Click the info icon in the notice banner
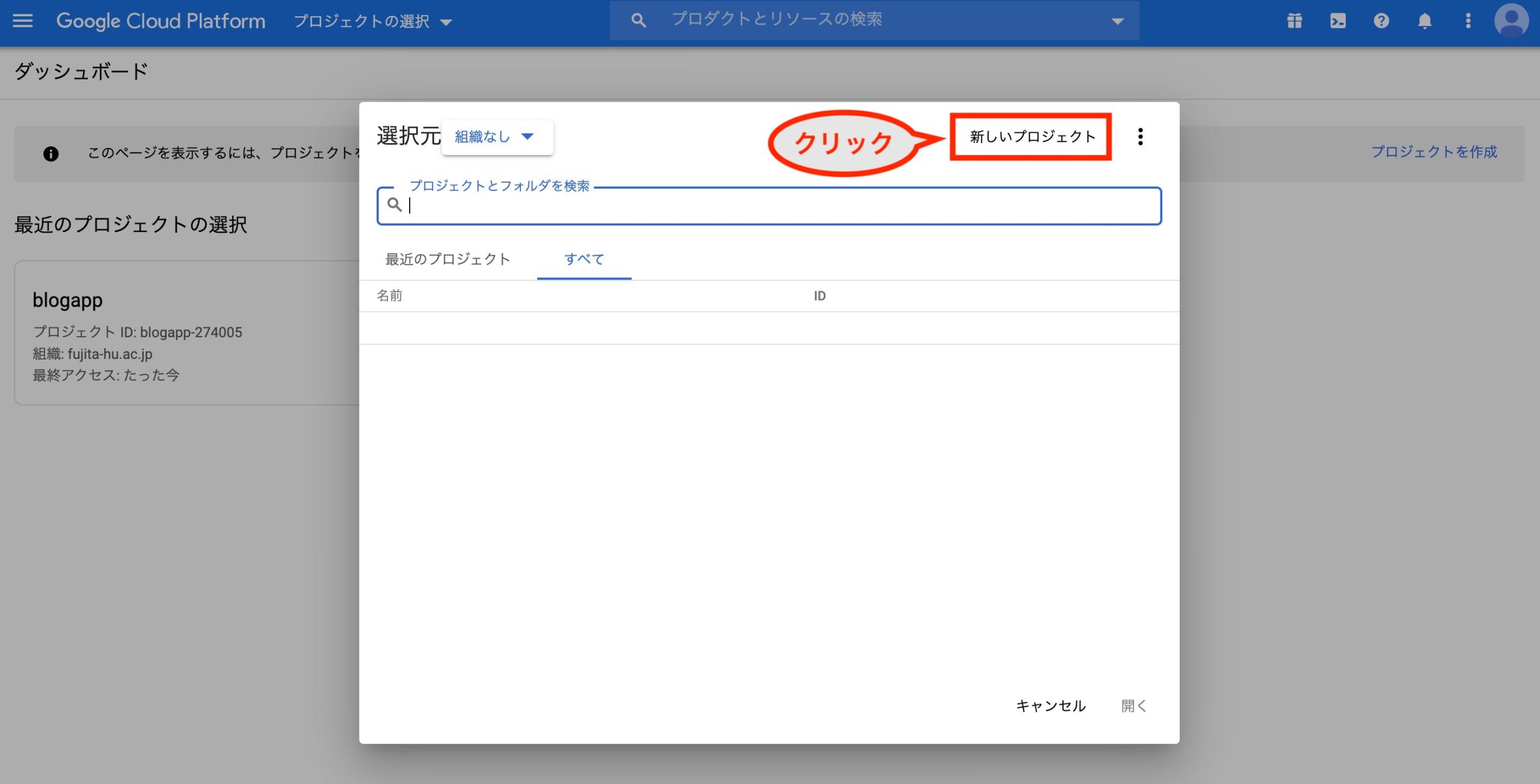1540x784 pixels. pyautogui.click(x=51, y=154)
